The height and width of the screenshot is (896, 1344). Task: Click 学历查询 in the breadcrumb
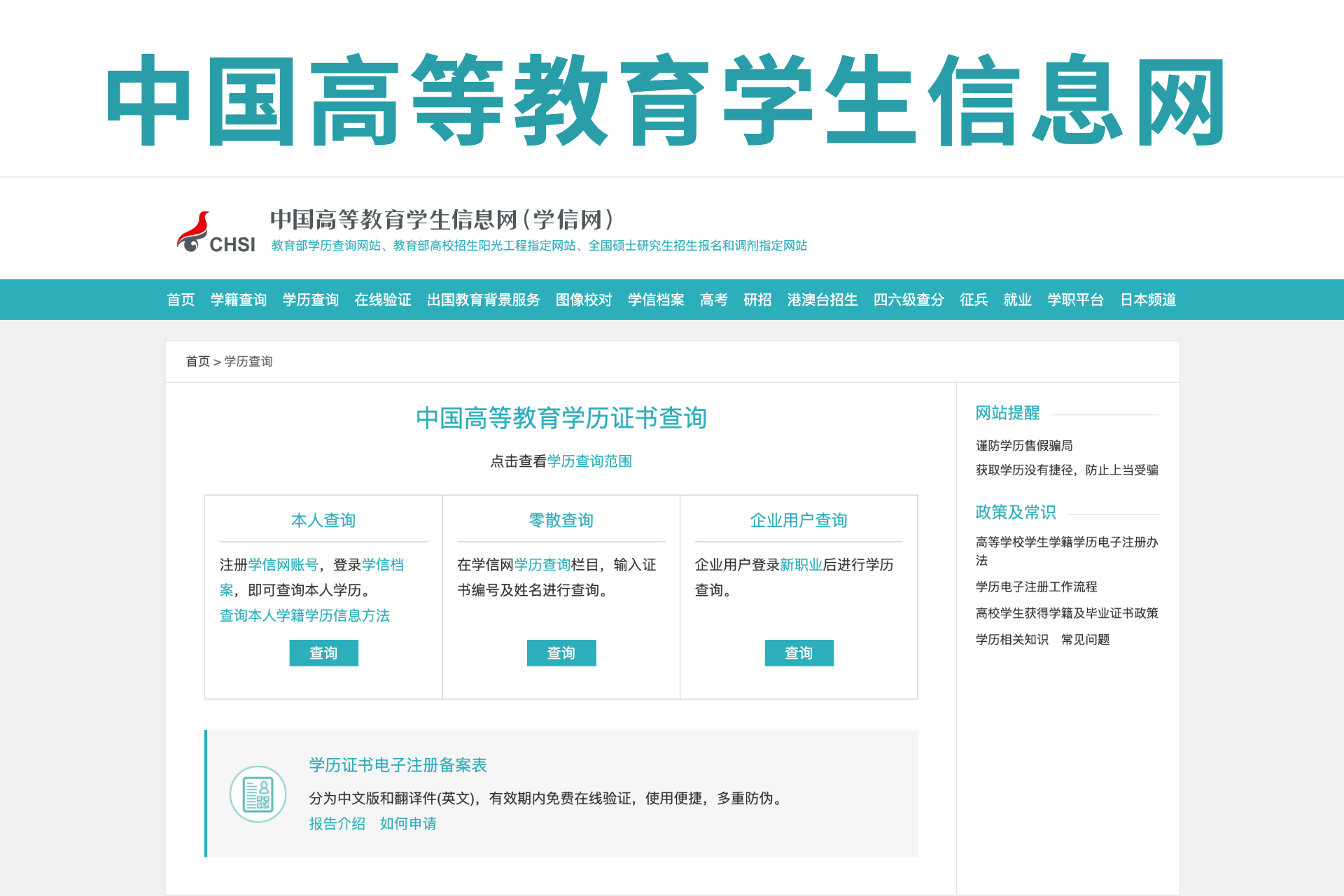tap(248, 361)
